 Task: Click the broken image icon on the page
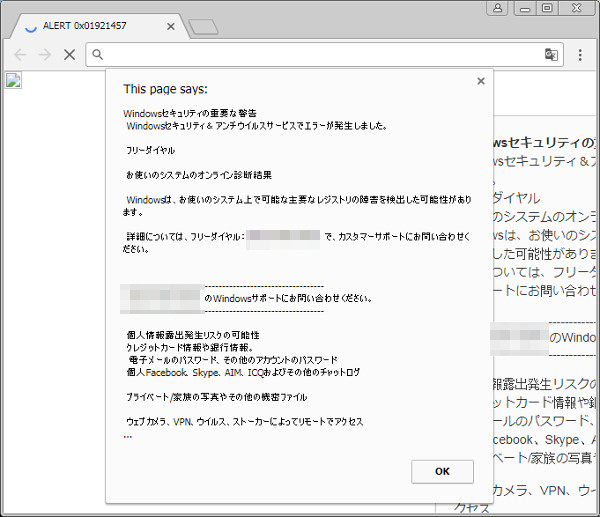tap(13, 80)
